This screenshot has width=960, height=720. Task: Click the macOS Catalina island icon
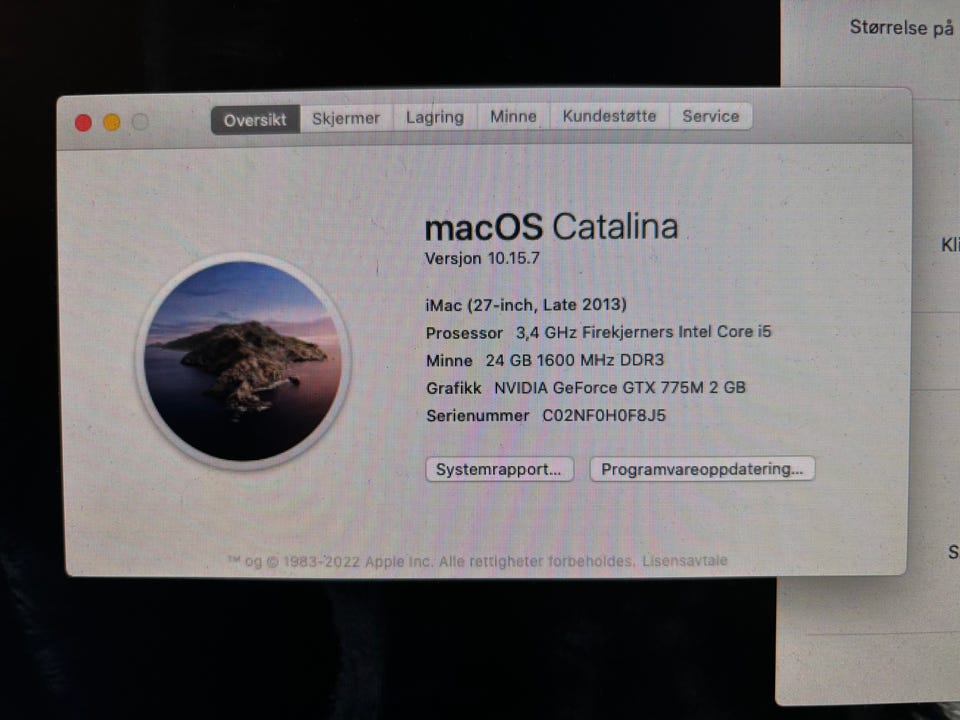coord(243,361)
